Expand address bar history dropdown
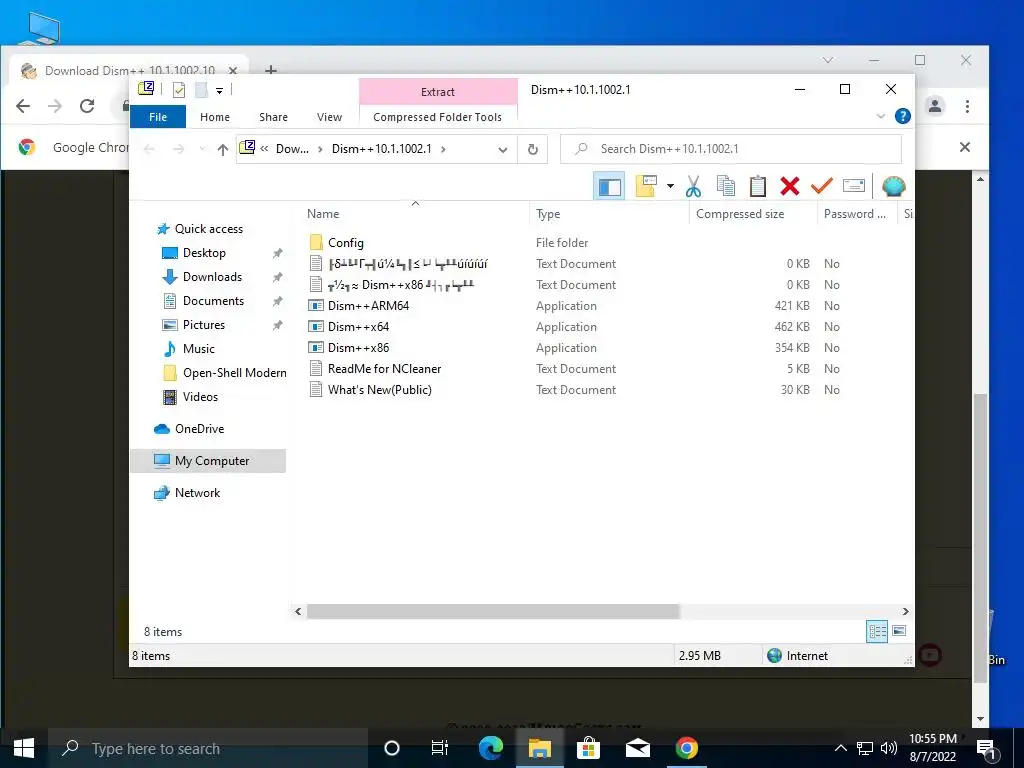 pyautogui.click(x=502, y=150)
